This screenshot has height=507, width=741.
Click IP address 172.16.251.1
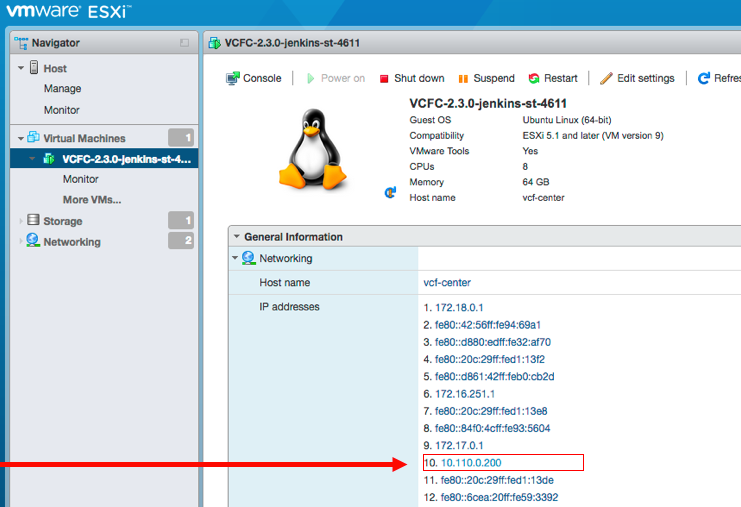click(x=465, y=394)
